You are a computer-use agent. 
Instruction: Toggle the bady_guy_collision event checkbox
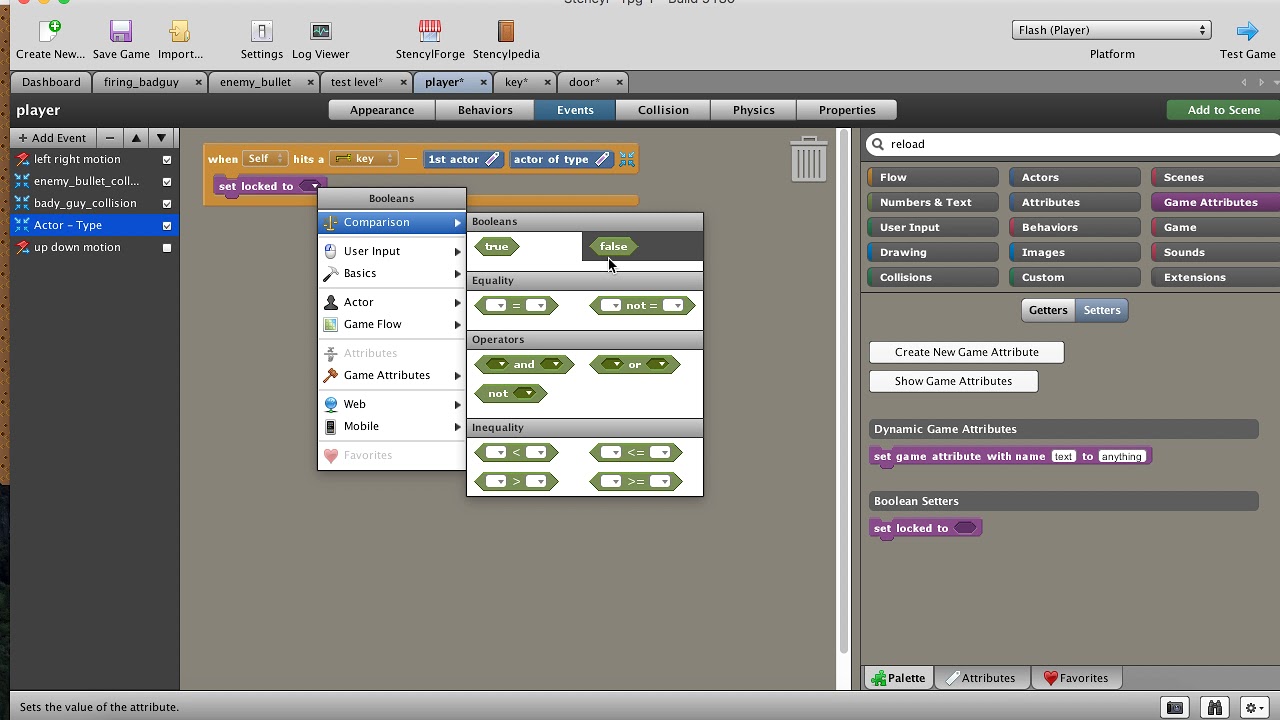pyautogui.click(x=167, y=204)
